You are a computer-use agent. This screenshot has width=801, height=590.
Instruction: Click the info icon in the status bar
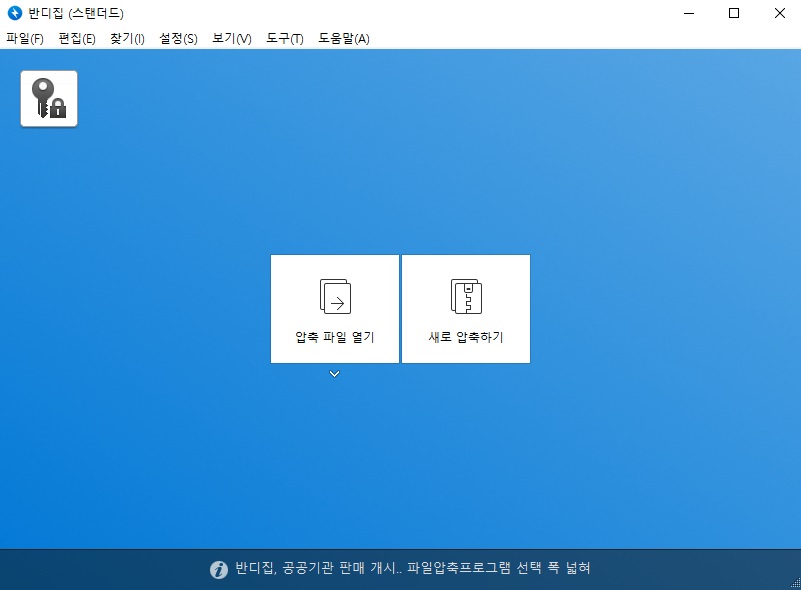click(x=219, y=568)
